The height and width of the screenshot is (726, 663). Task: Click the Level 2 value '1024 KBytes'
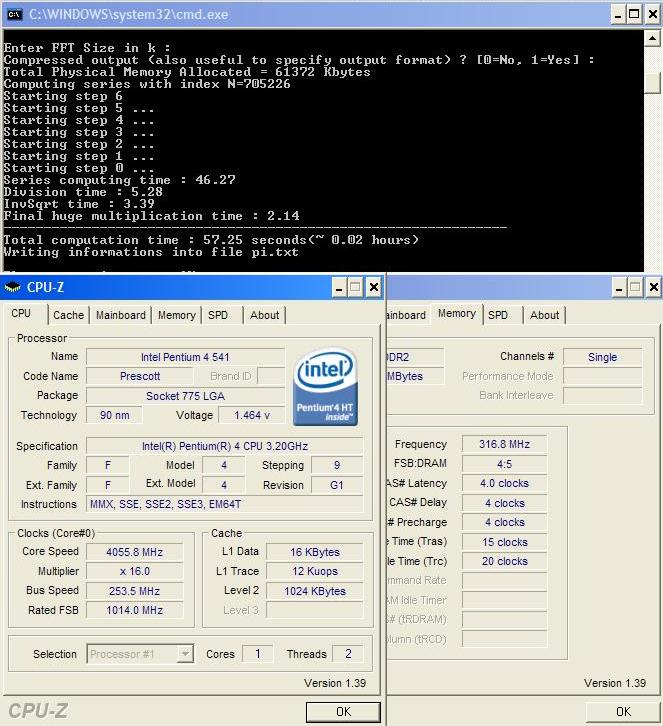tap(315, 591)
